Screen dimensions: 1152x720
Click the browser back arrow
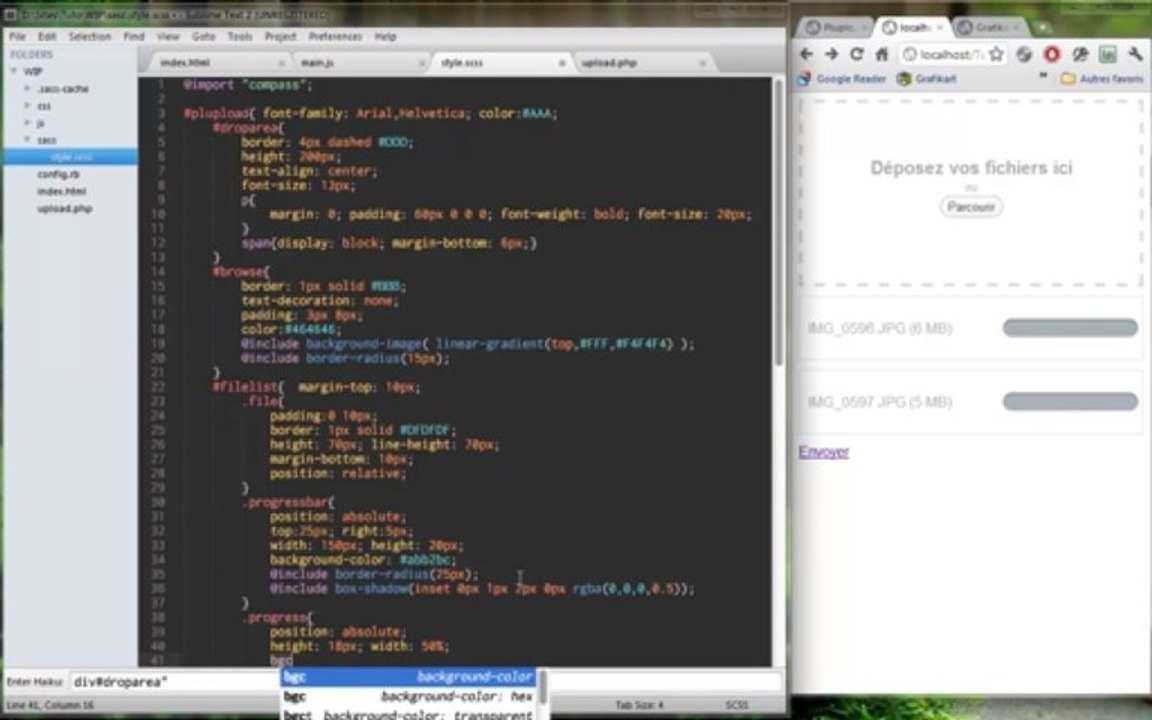coord(806,54)
